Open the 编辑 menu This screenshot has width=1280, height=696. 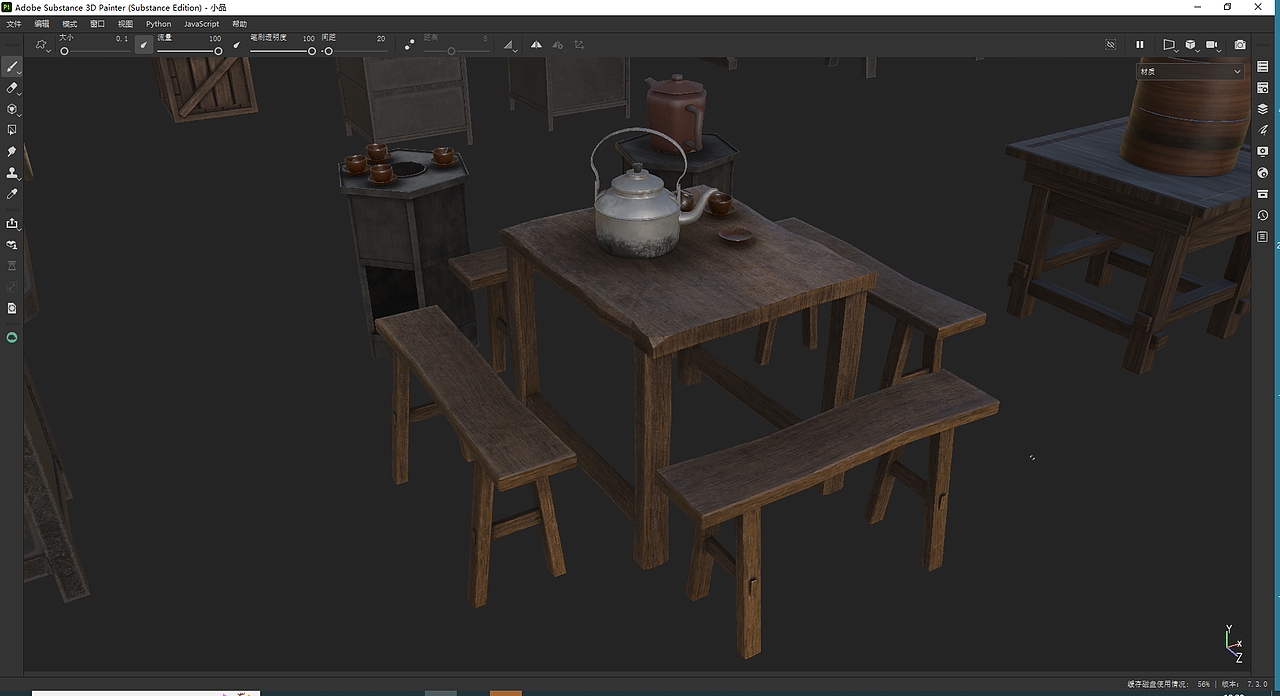click(x=42, y=23)
